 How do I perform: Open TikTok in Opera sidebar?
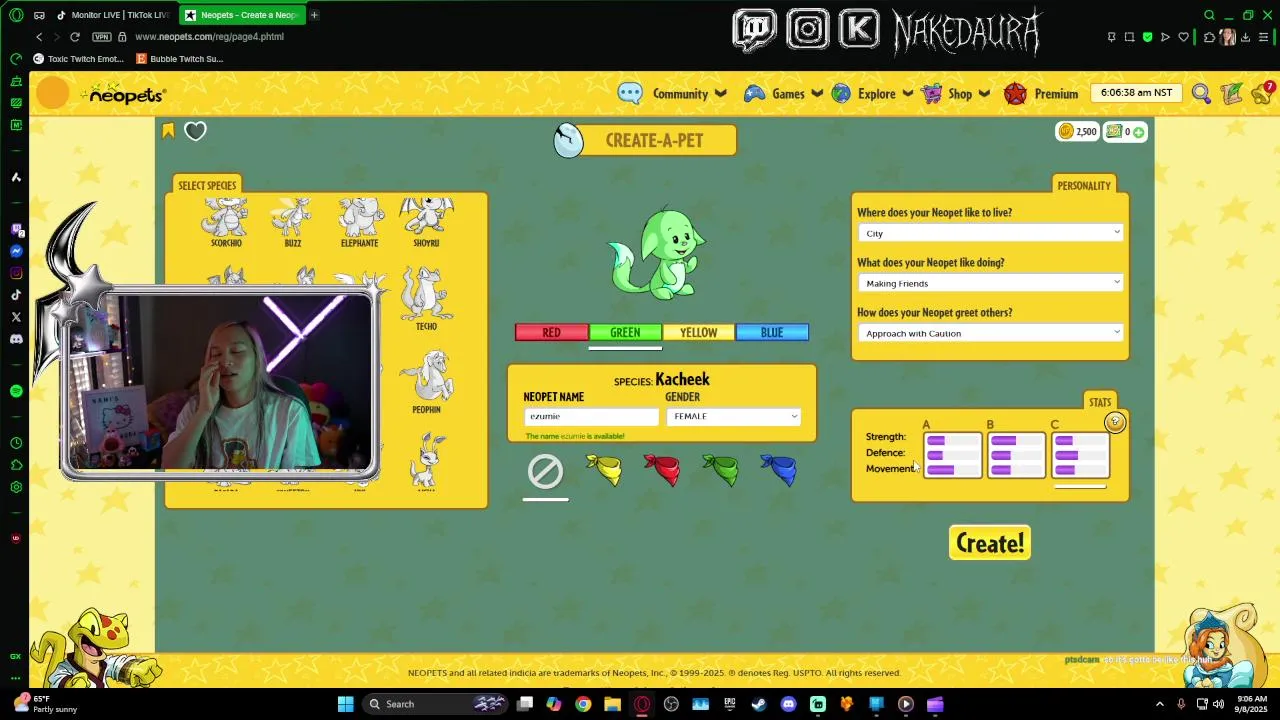coord(16,295)
